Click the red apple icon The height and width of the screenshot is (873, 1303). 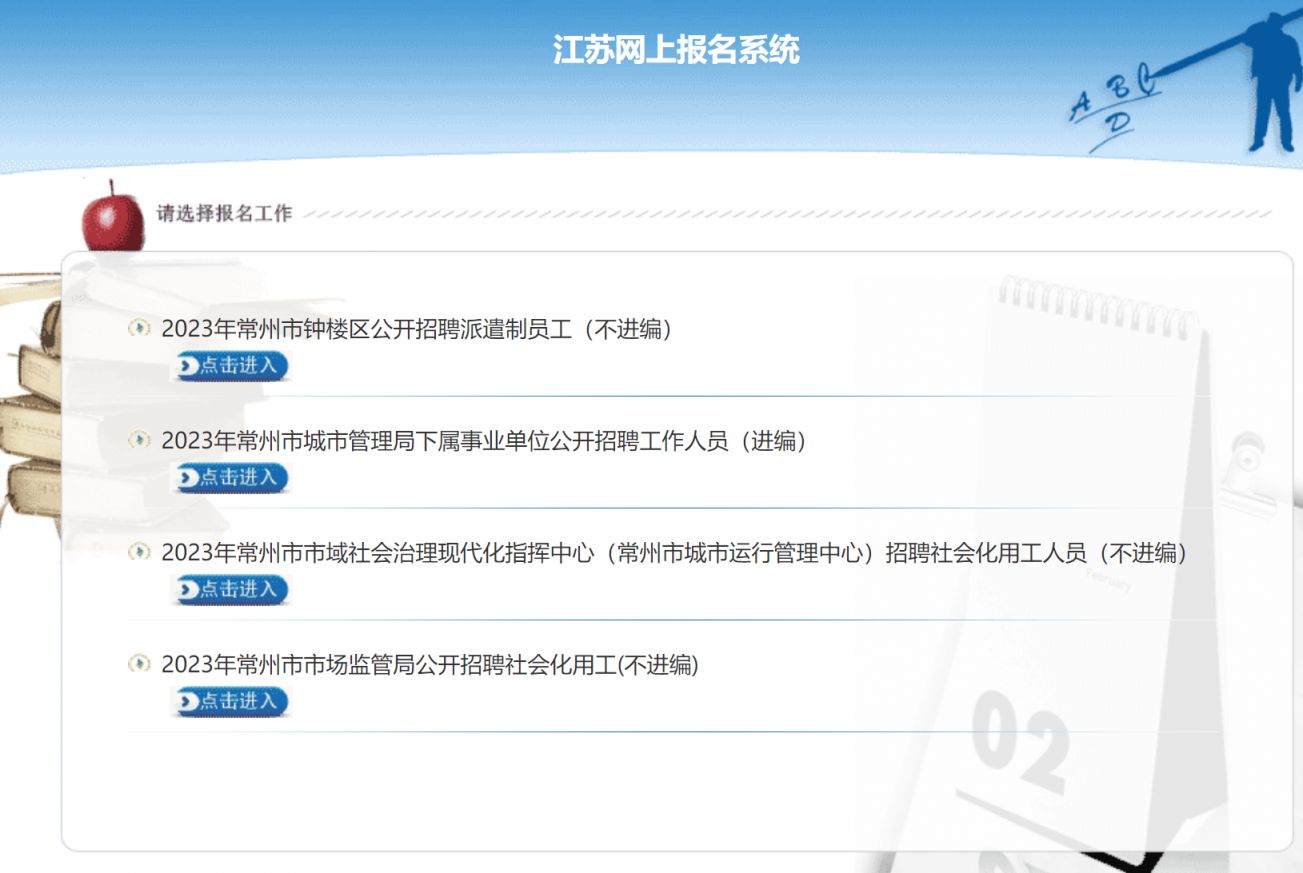point(112,217)
